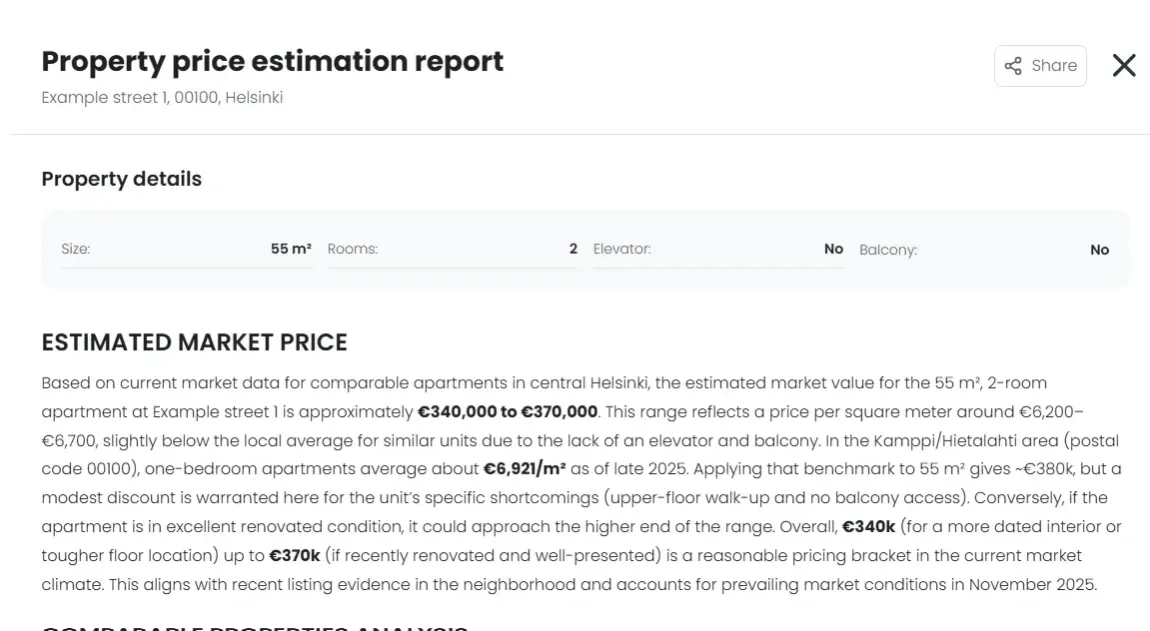
Task: Click the address 'Example street 1, 00100, Helsinki'
Action: pos(162,98)
